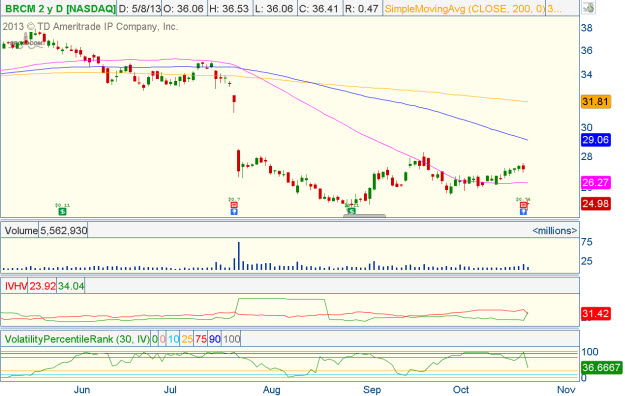
Task: Click the red earnings marker in late October
Action: coord(523,205)
